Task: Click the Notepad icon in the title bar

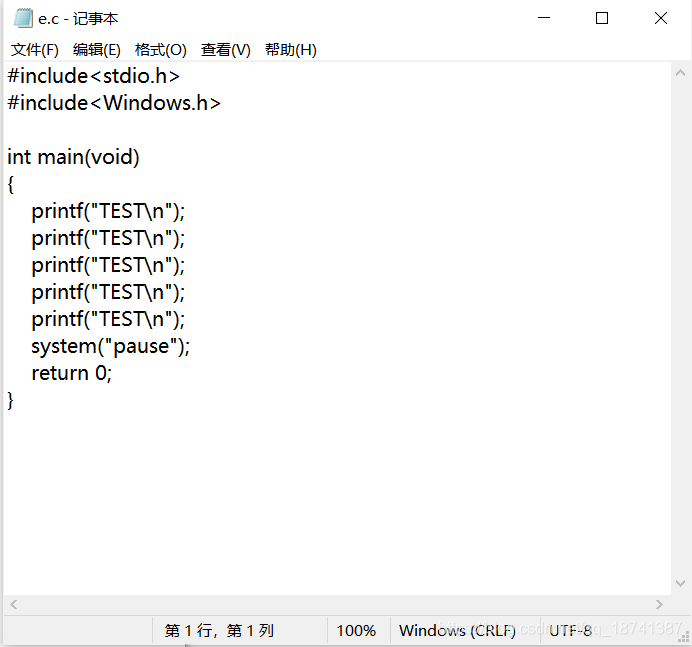Action: point(23,19)
